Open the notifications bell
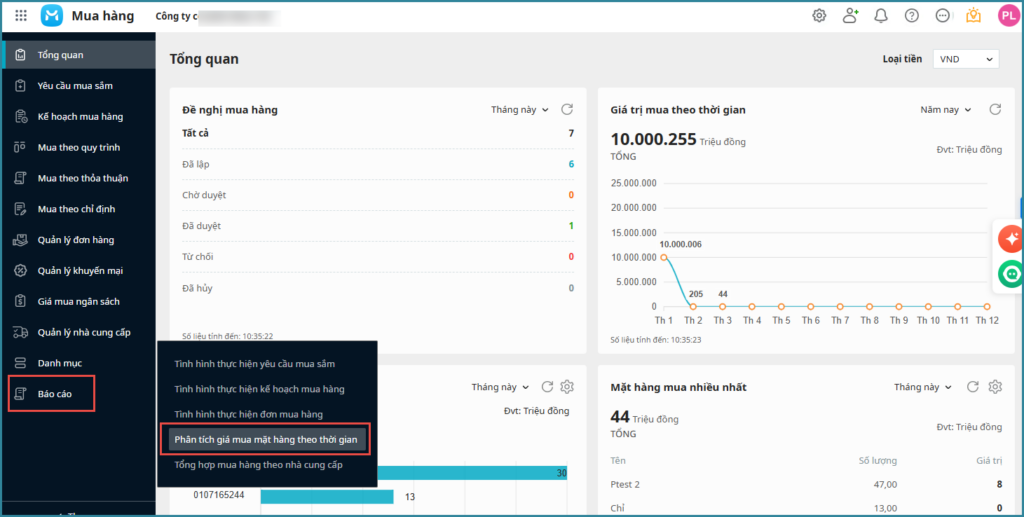The height and width of the screenshot is (517, 1024). [x=881, y=16]
